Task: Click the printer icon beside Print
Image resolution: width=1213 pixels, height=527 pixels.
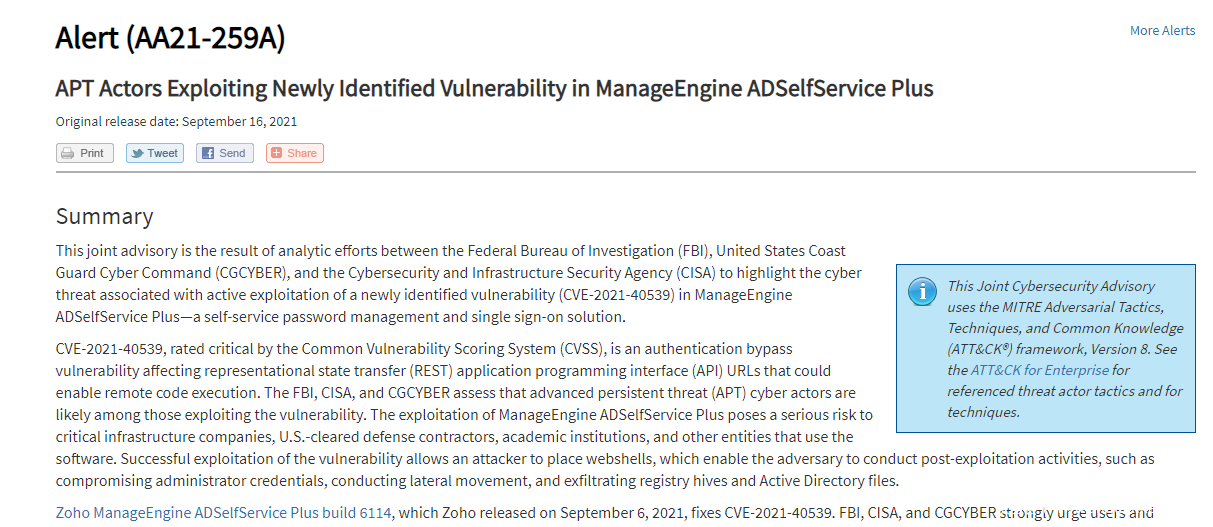Action: pyautogui.click(x=68, y=153)
